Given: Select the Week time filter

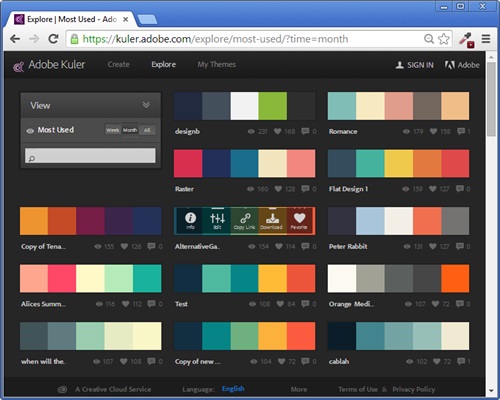Looking at the screenshot, I should pyautogui.click(x=113, y=130).
